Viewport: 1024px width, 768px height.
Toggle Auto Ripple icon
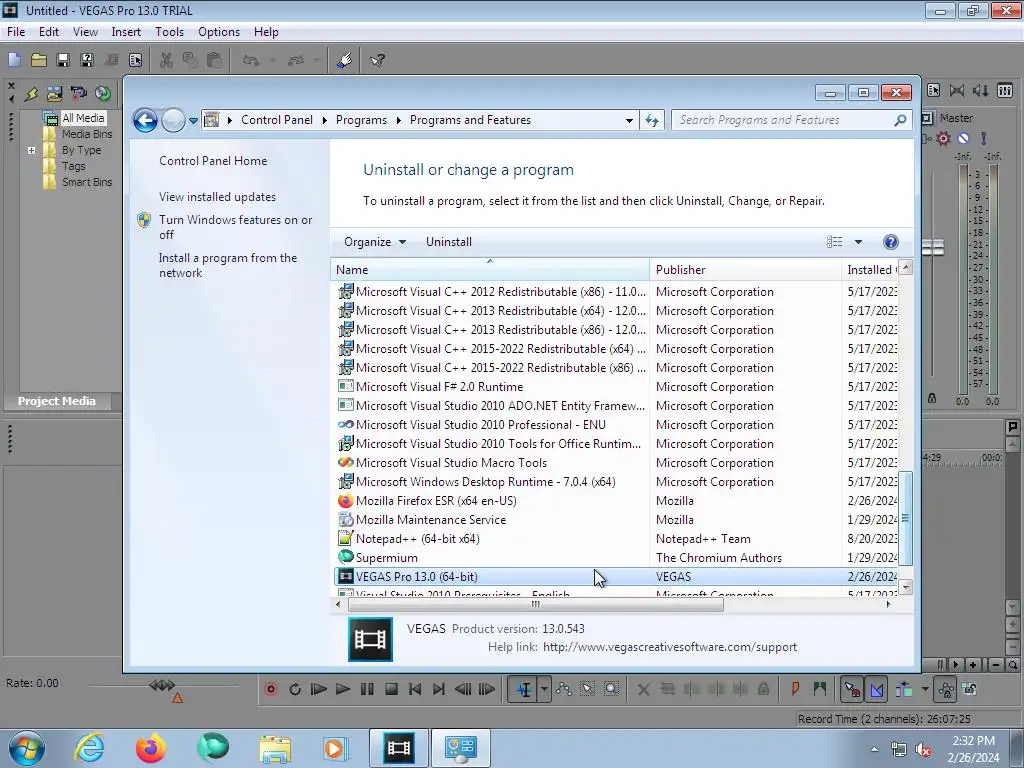(x=904, y=689)
